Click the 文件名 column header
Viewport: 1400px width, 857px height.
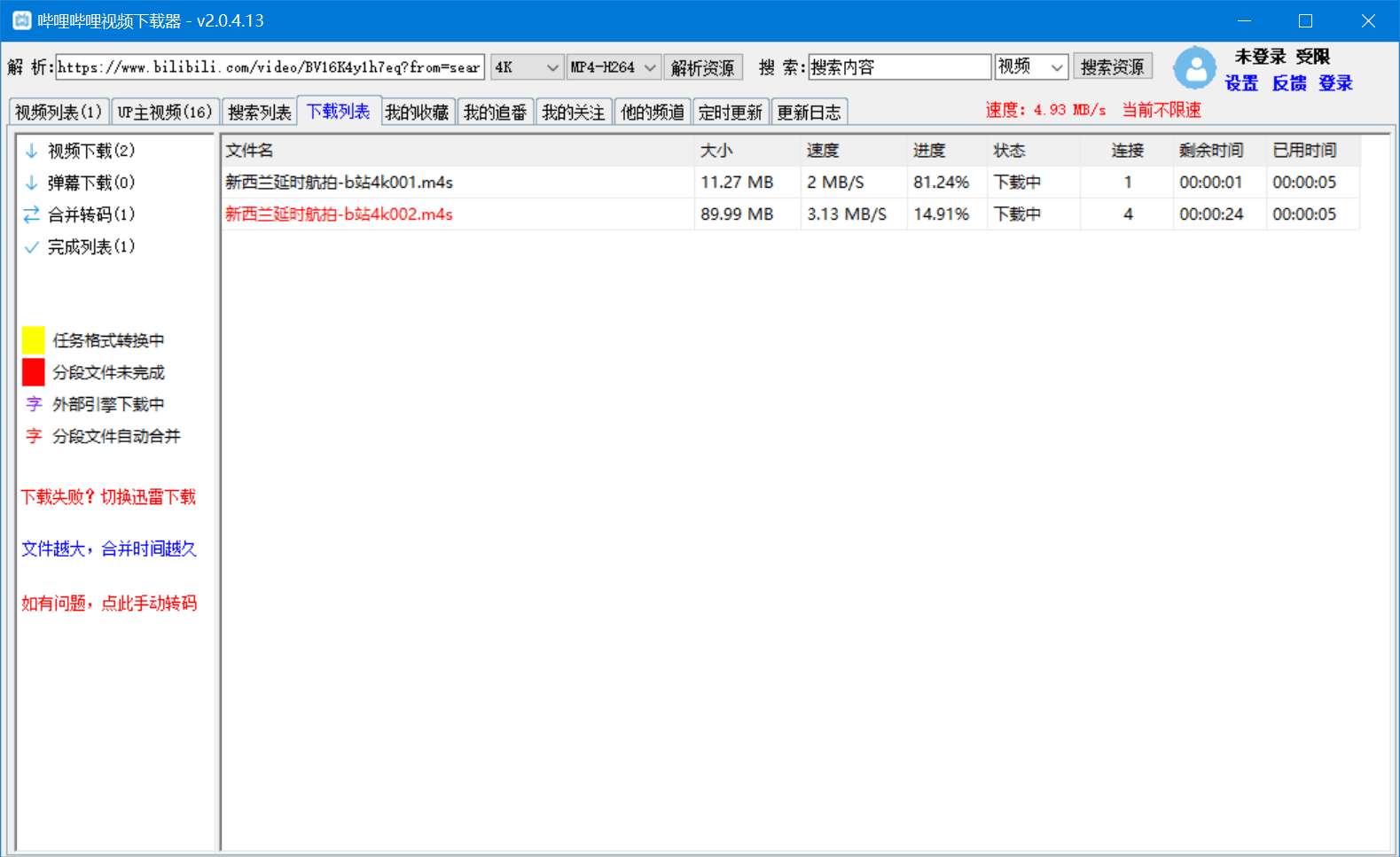coord(458,151)
